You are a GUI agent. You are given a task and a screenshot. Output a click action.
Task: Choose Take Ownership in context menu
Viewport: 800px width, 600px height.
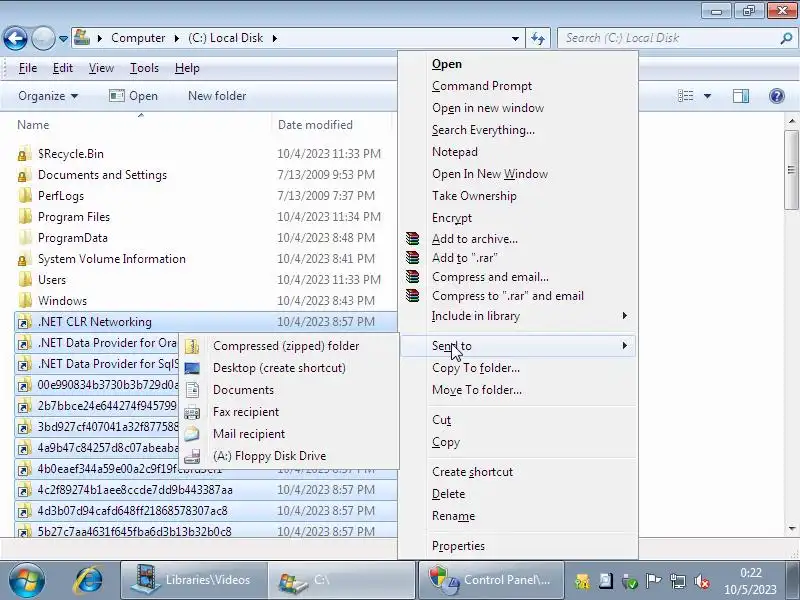click(x=474, y=196)
